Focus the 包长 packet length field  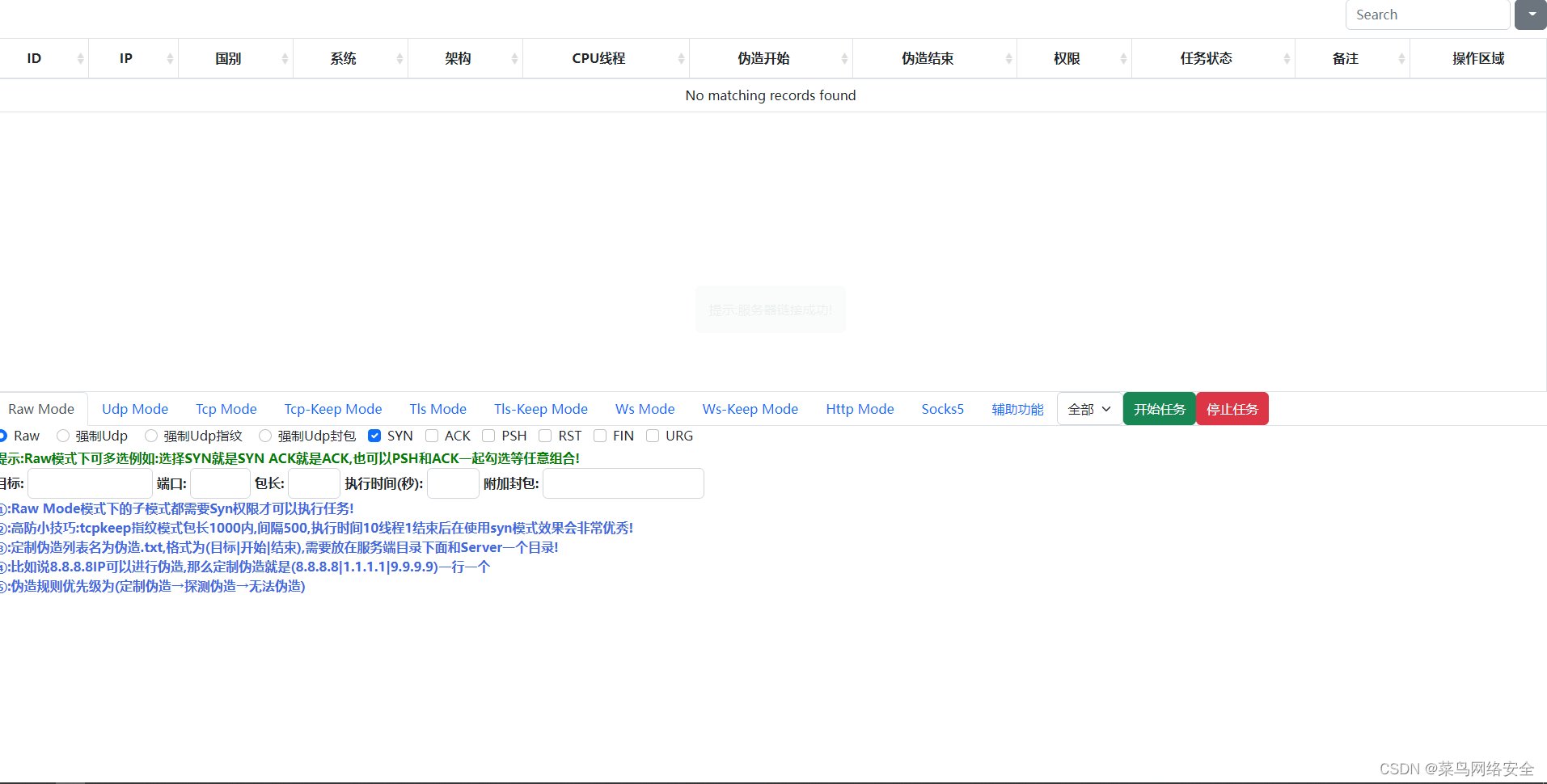point(314,483)
